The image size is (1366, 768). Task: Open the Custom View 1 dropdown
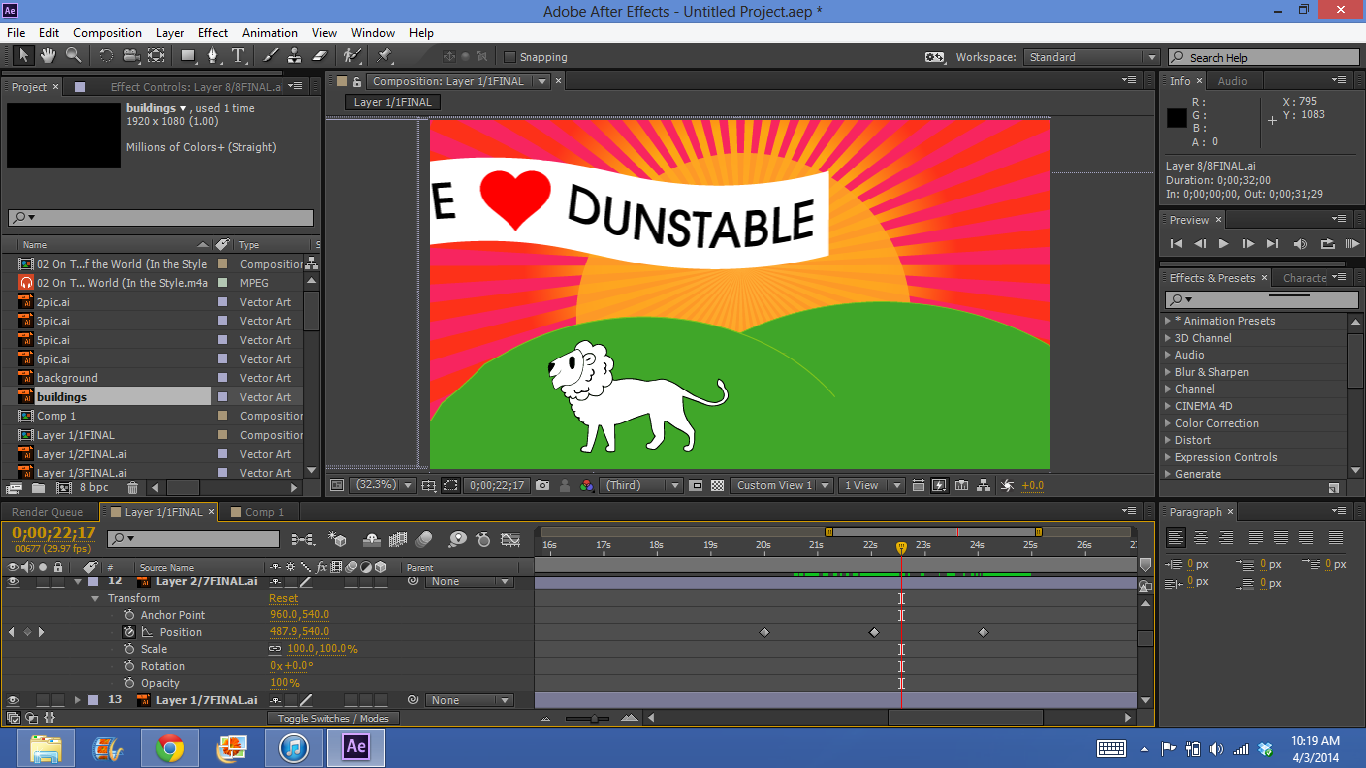click(782, 485)
